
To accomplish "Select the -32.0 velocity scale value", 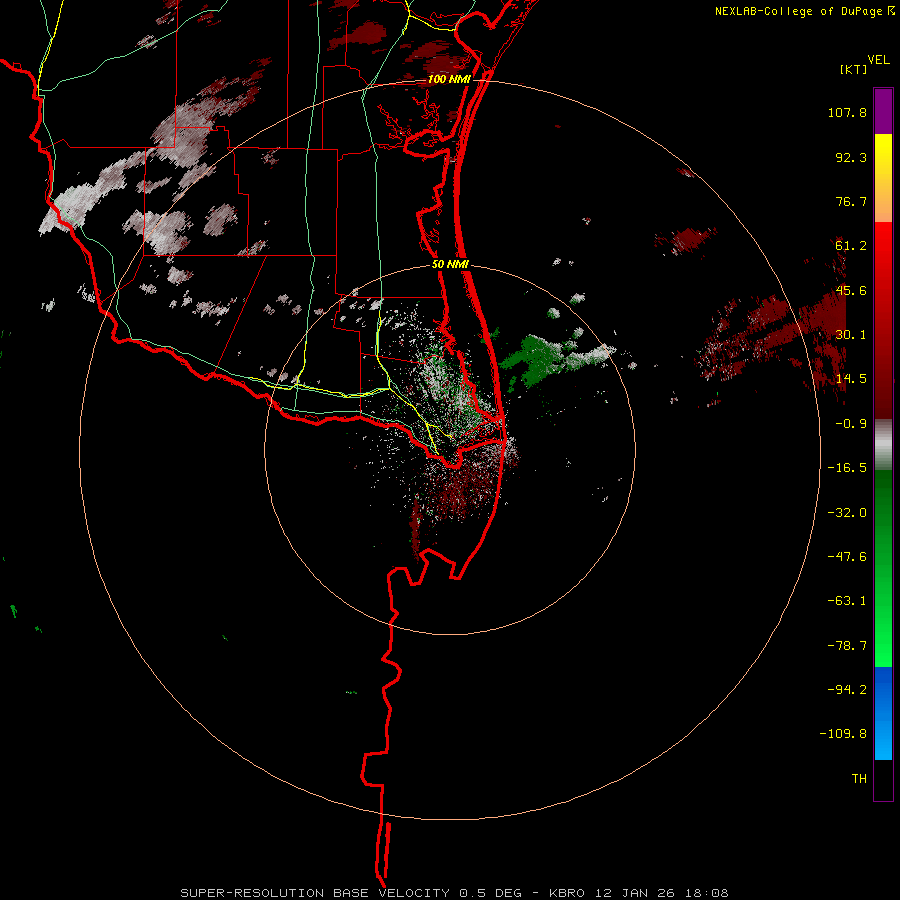I will 847,513.
